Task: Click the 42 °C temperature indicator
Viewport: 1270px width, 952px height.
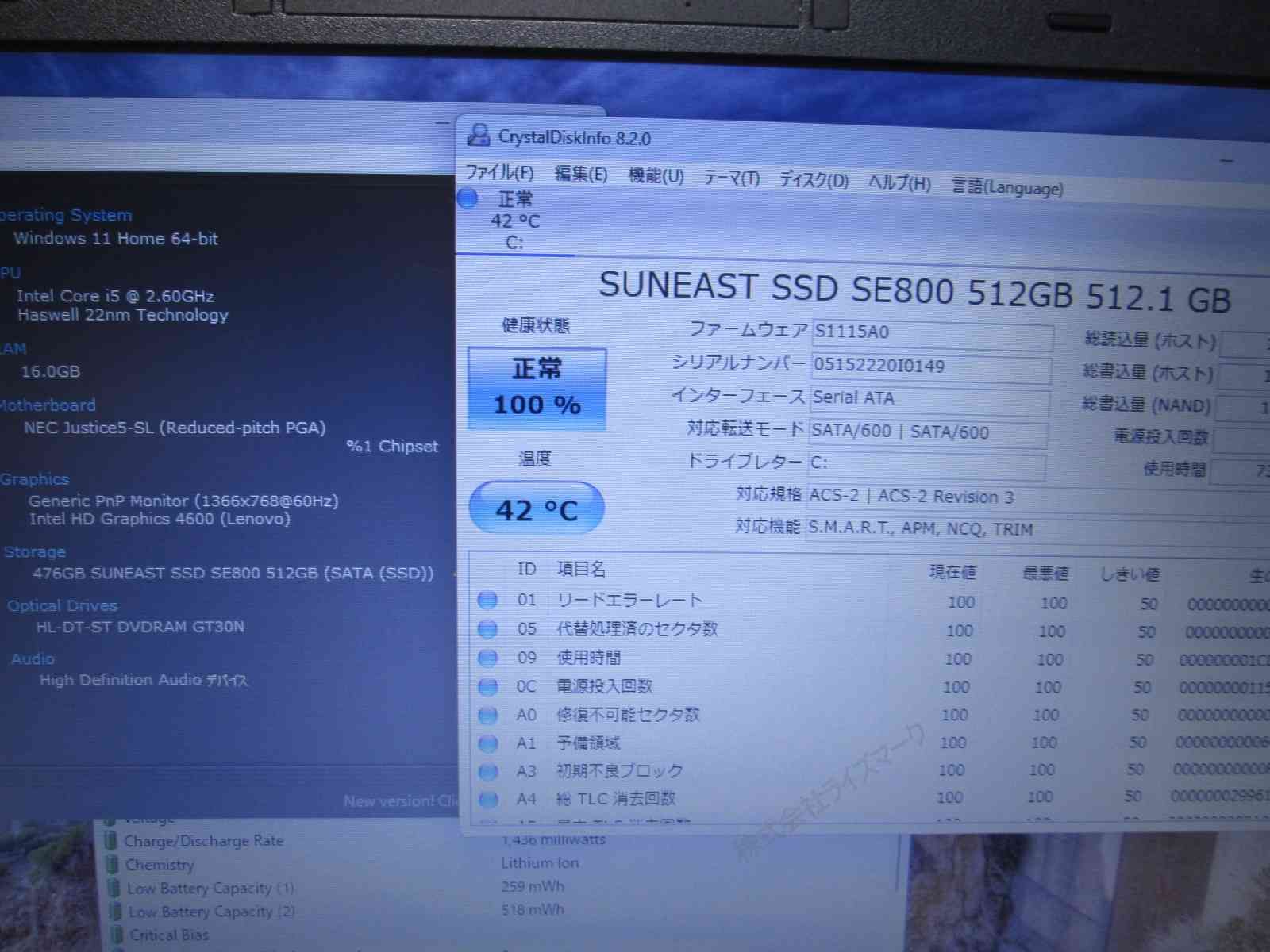Action: (x=535, y=509)
